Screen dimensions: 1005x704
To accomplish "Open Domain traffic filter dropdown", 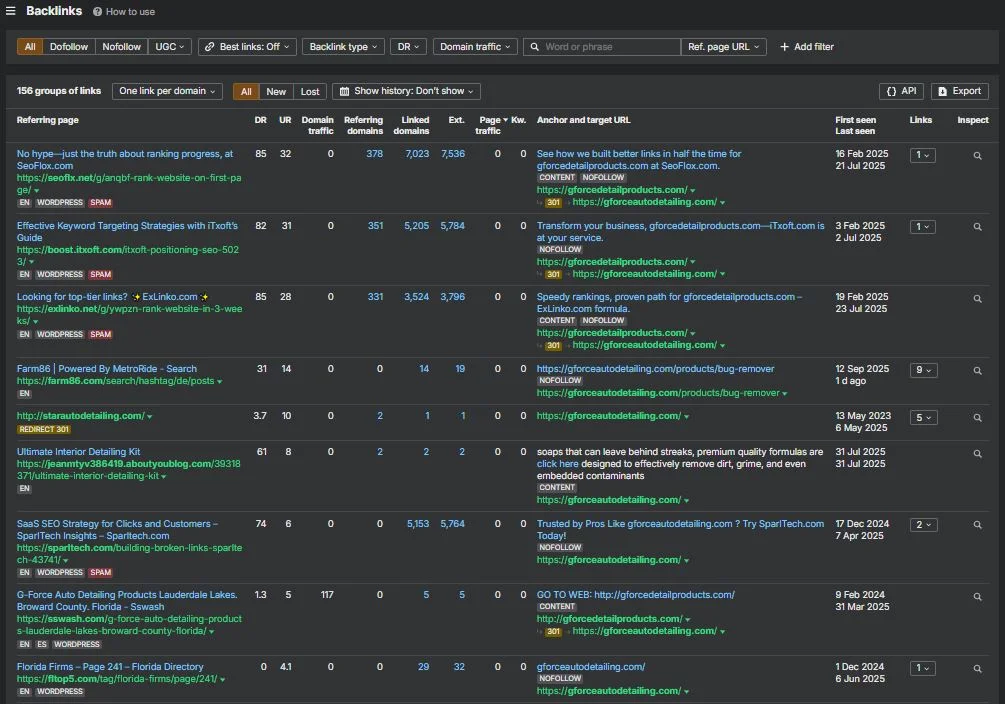I will coord(475,47).
